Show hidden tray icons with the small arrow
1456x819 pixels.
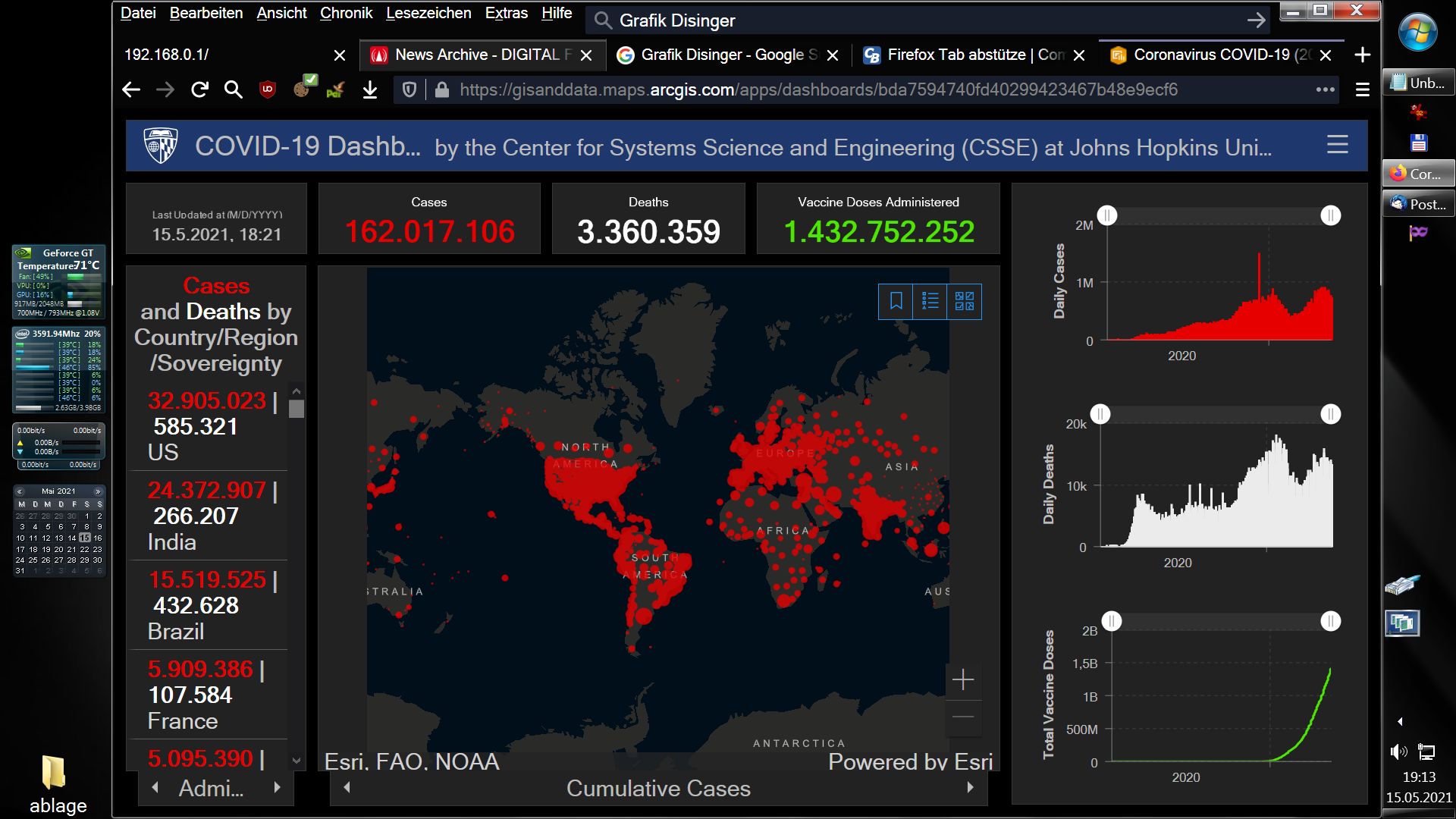coord(1400,721)
